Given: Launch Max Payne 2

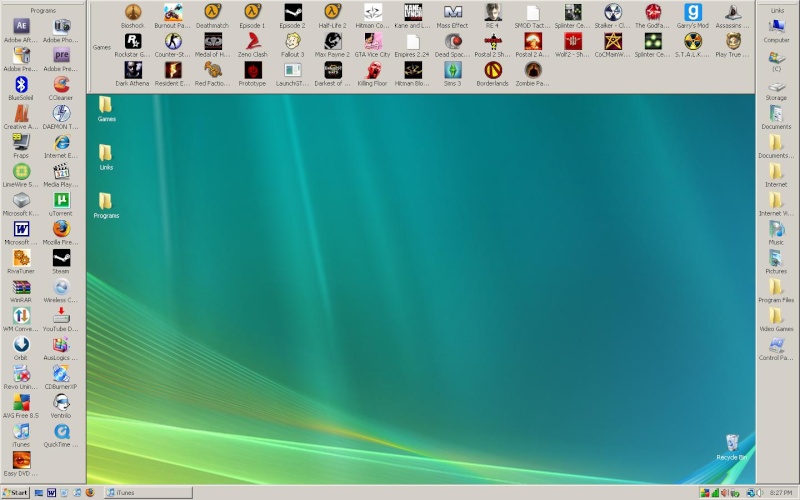Looking at the screenshot, I should click(x=332, y=44).
